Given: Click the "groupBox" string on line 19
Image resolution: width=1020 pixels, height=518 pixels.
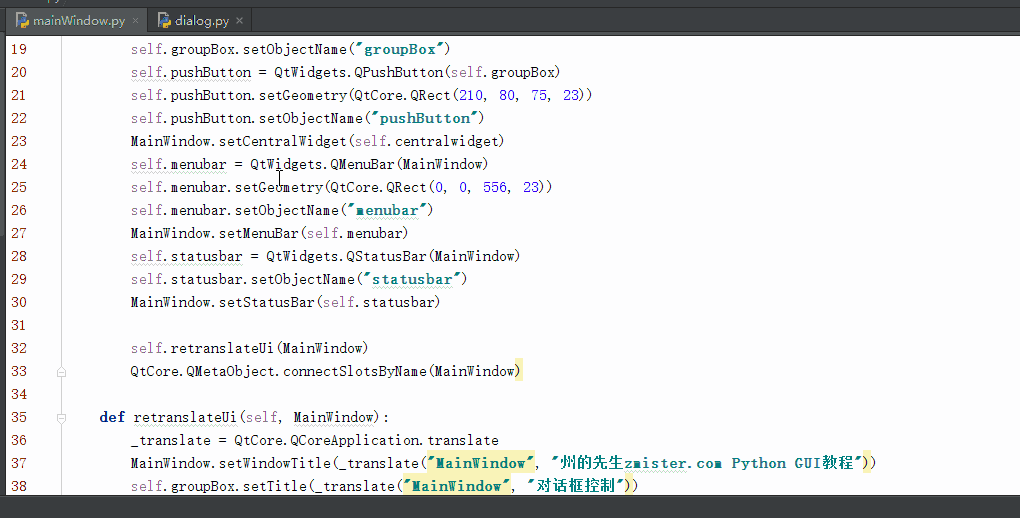Looking at the screenshot, I should click(399, 49).
